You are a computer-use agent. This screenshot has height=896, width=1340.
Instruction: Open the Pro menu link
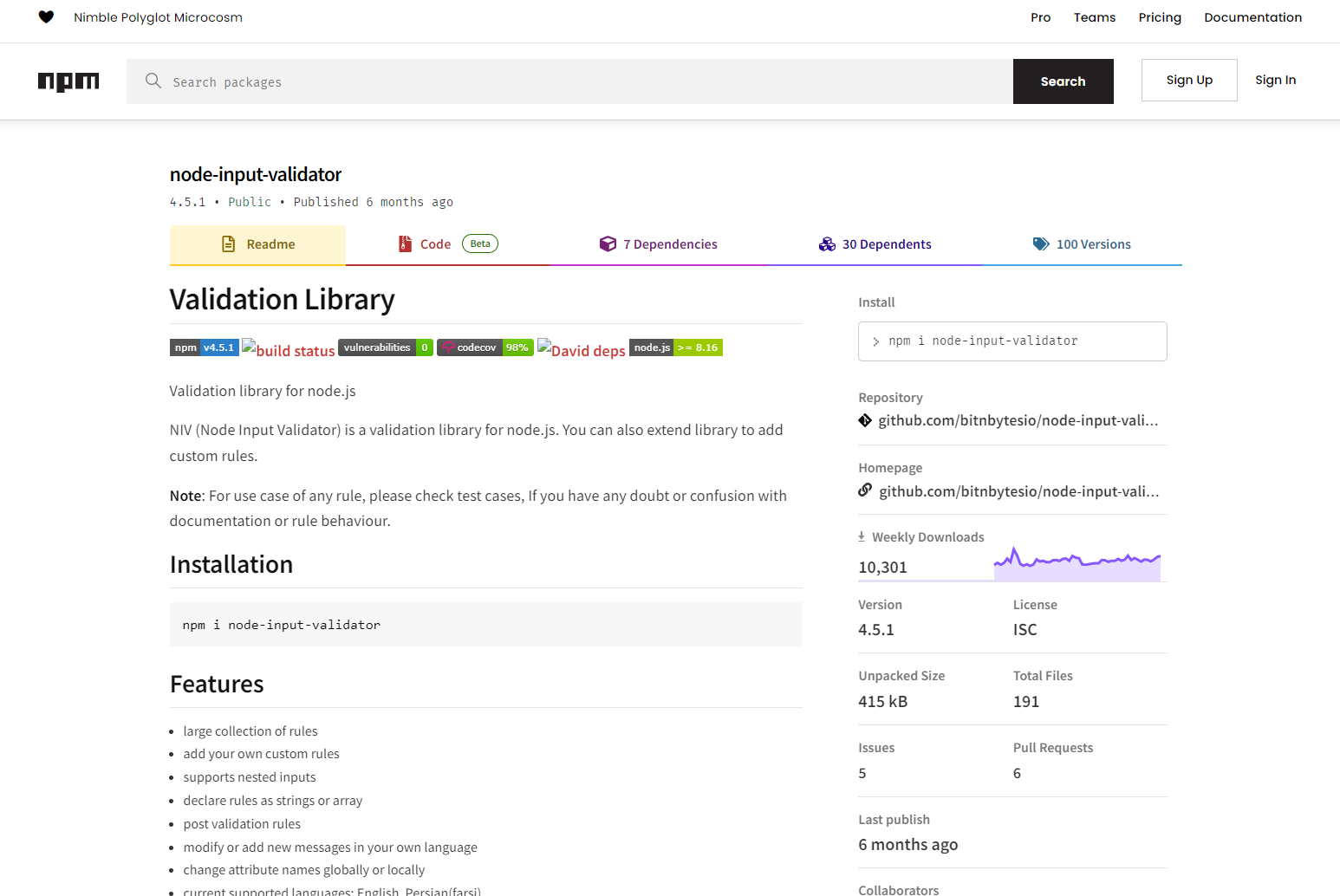click(x=1041, y=17)
